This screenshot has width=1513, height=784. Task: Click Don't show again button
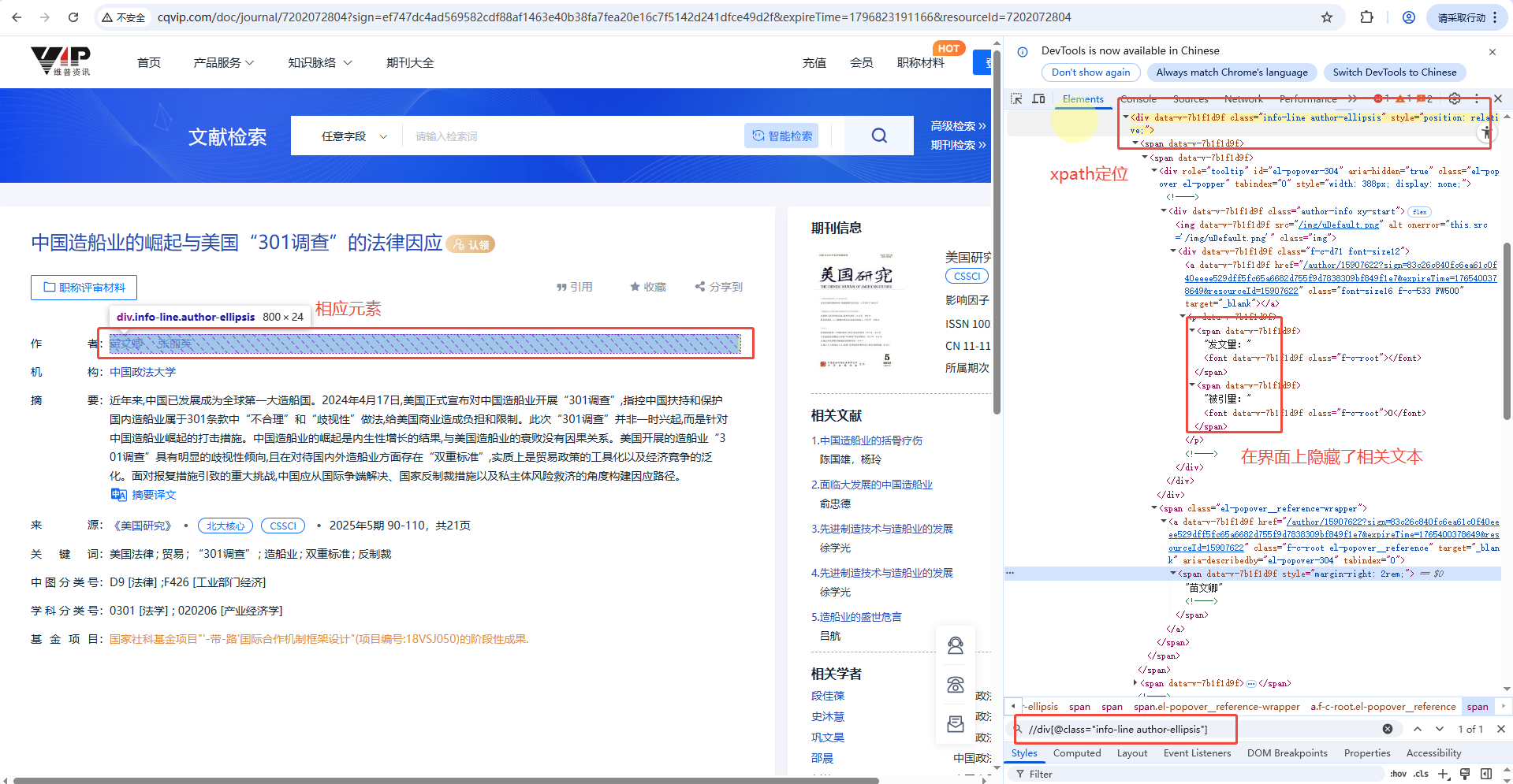click(x=1090, y=72)
